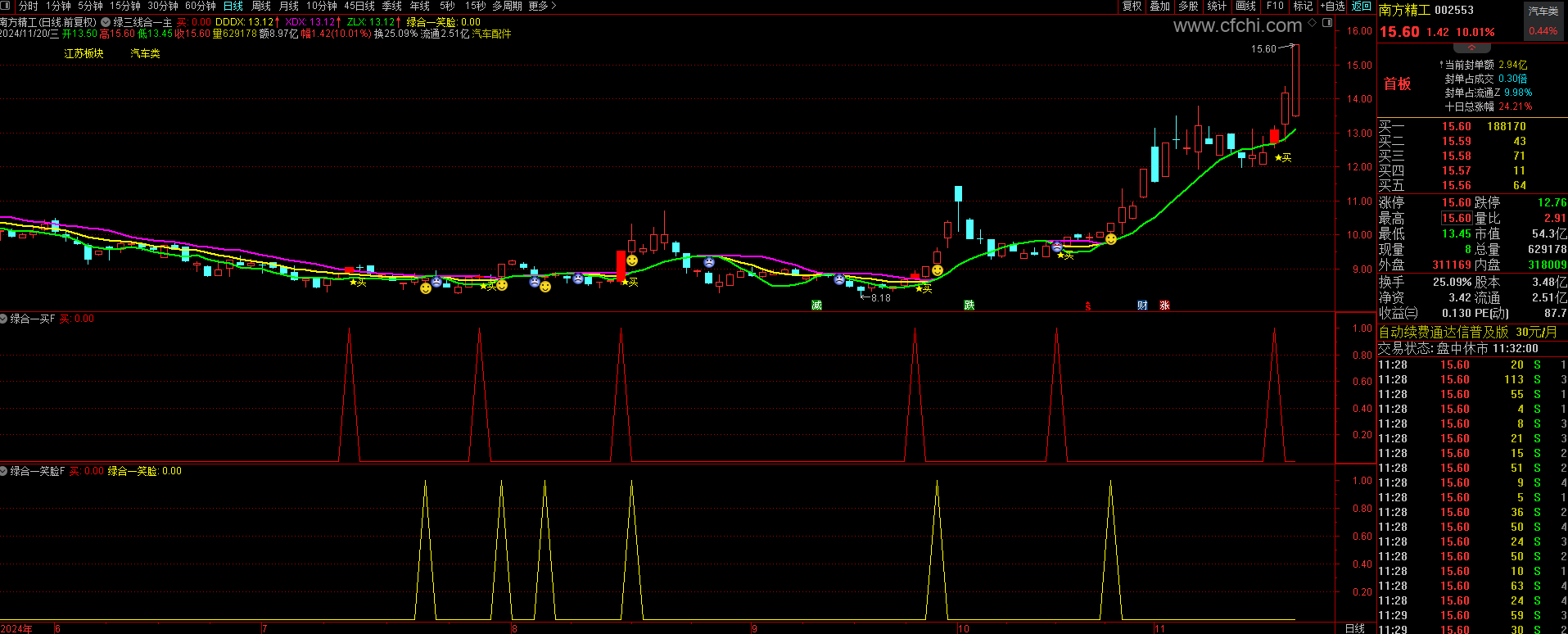Open indicator settings for 绿三线合一主 circle icon
This screenshot has width=1568, height=634.
[x=106, y=22]
